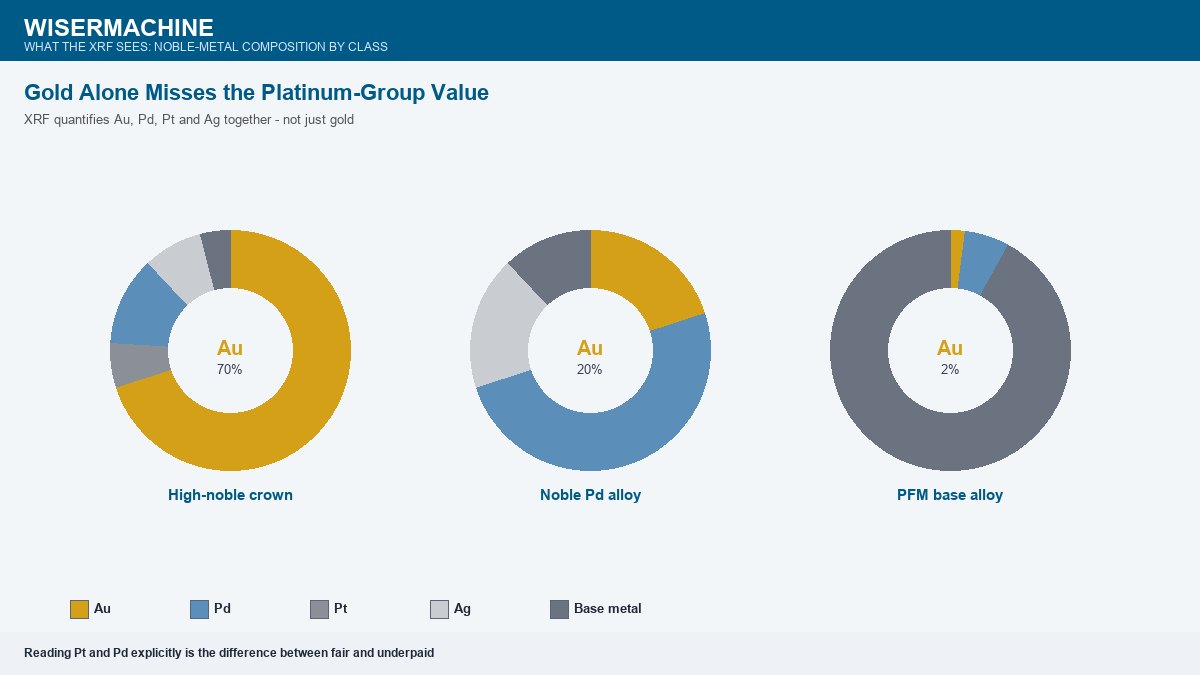Click the 'Pt' legend label text

(x=341, y=609)
